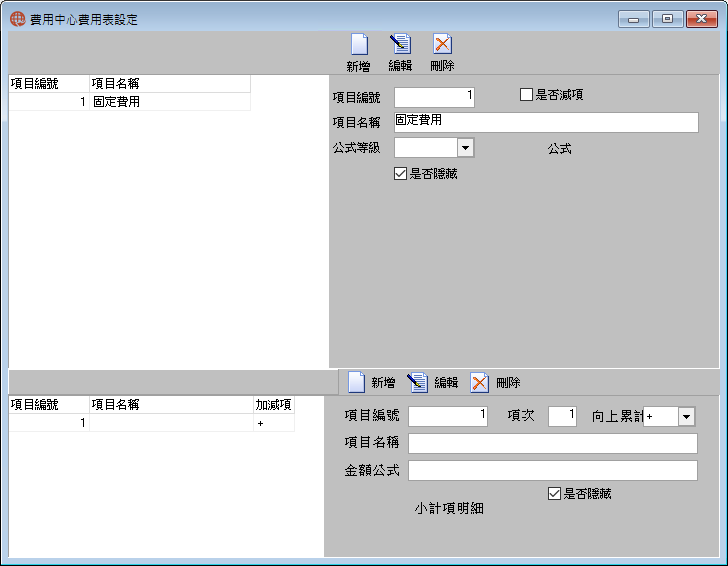This screenshot has height=566, width=728.
Task: Click the lower 編輯 text label
Action: pos(446,383)
